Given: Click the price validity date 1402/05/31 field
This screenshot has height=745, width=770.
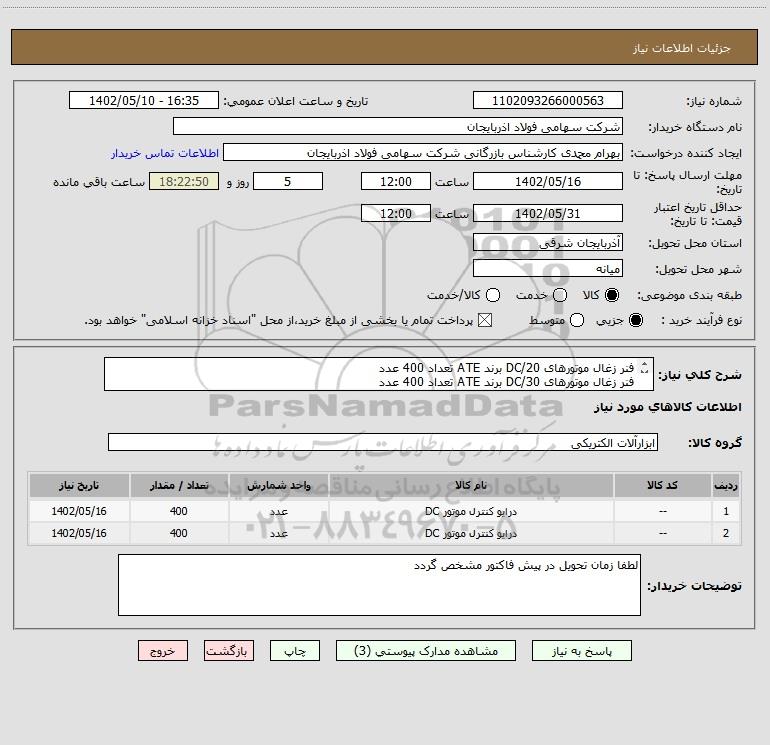Looking at the screenshot, I should pos(548,213).
